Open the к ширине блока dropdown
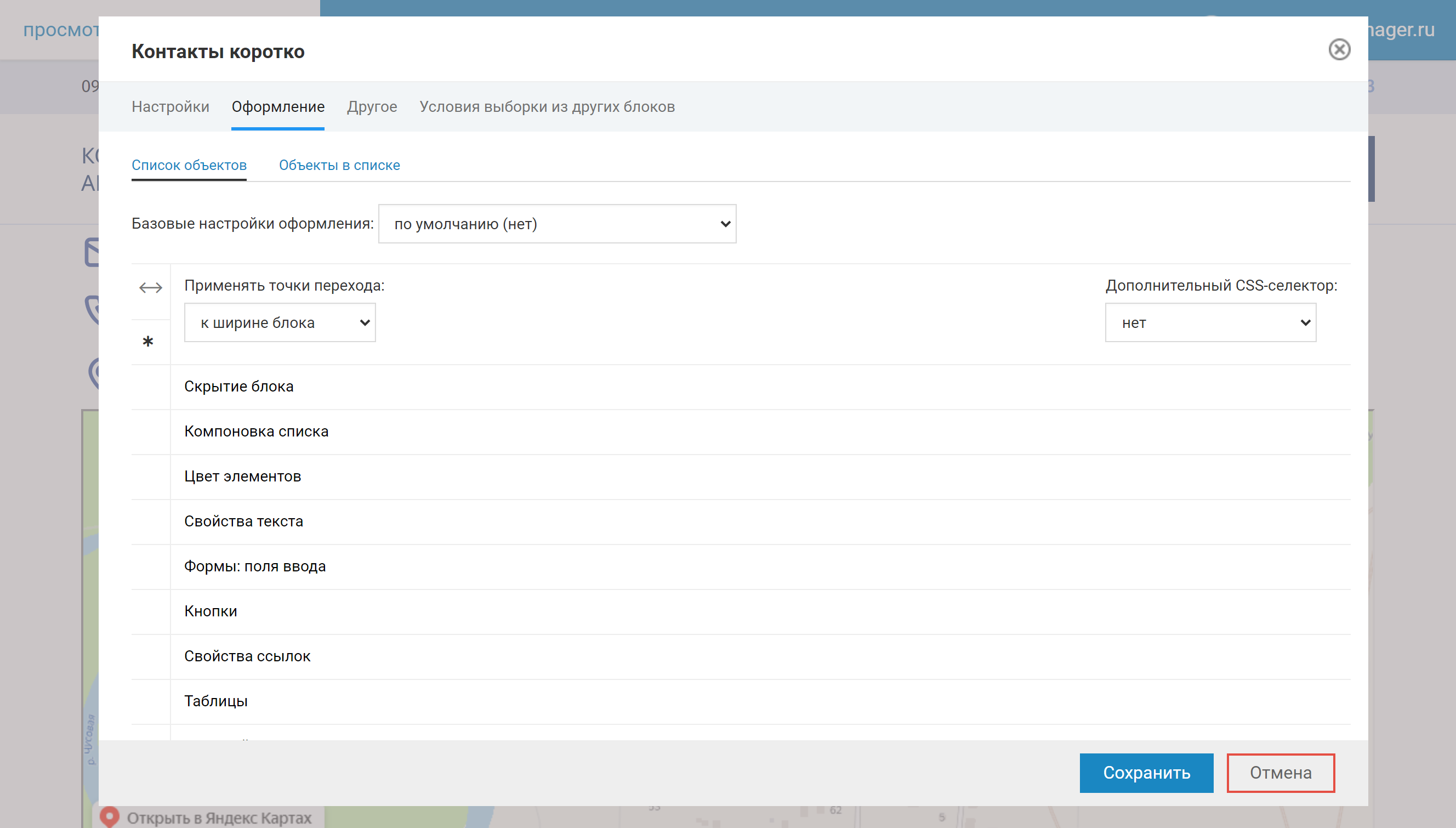The image size is (1456, 828). [280, 323]
